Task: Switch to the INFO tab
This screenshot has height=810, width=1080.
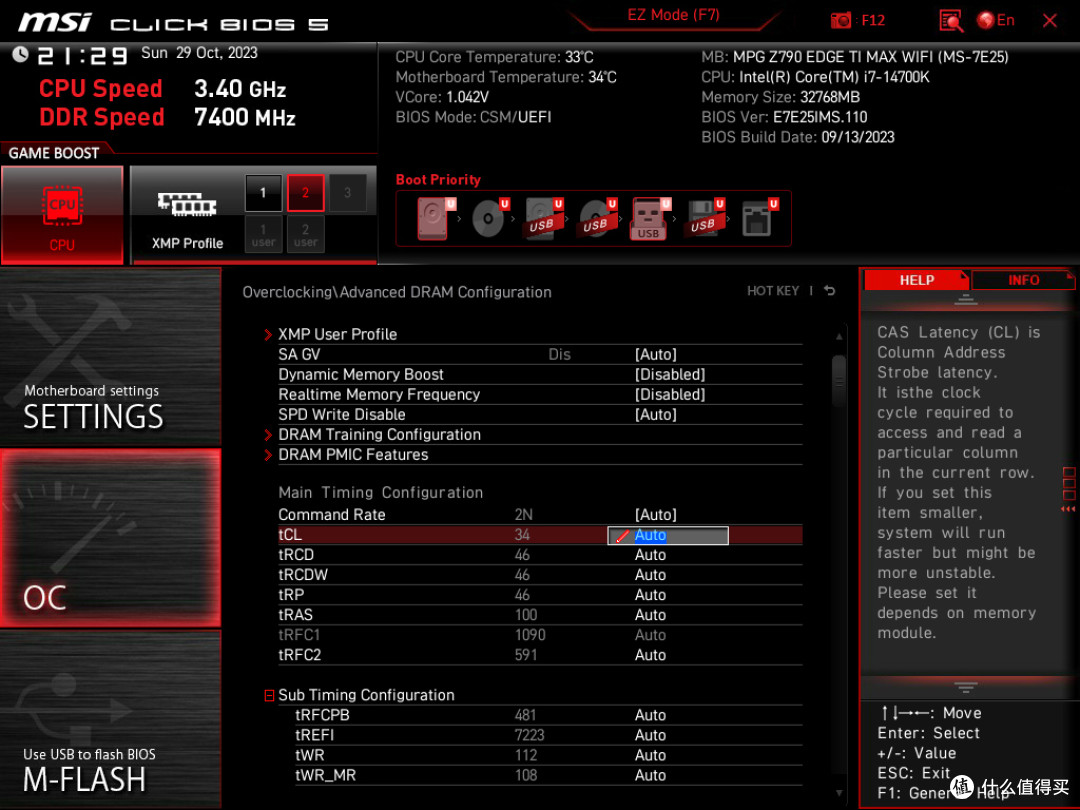Action: tap(1024, 280)
